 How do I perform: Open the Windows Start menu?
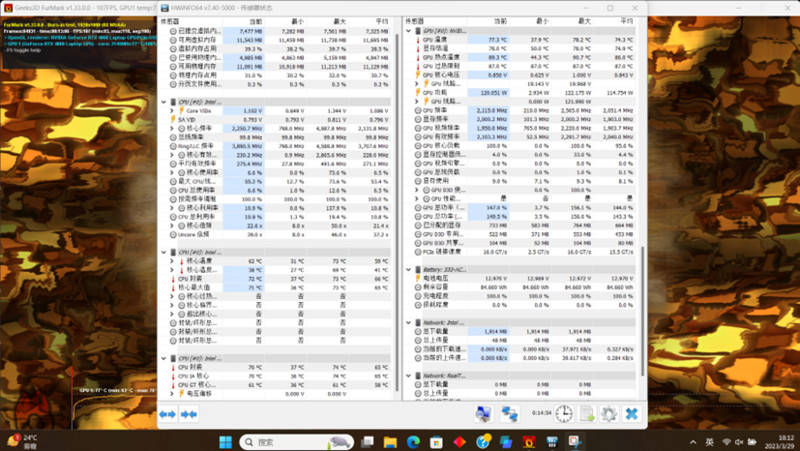coord(226,442)
